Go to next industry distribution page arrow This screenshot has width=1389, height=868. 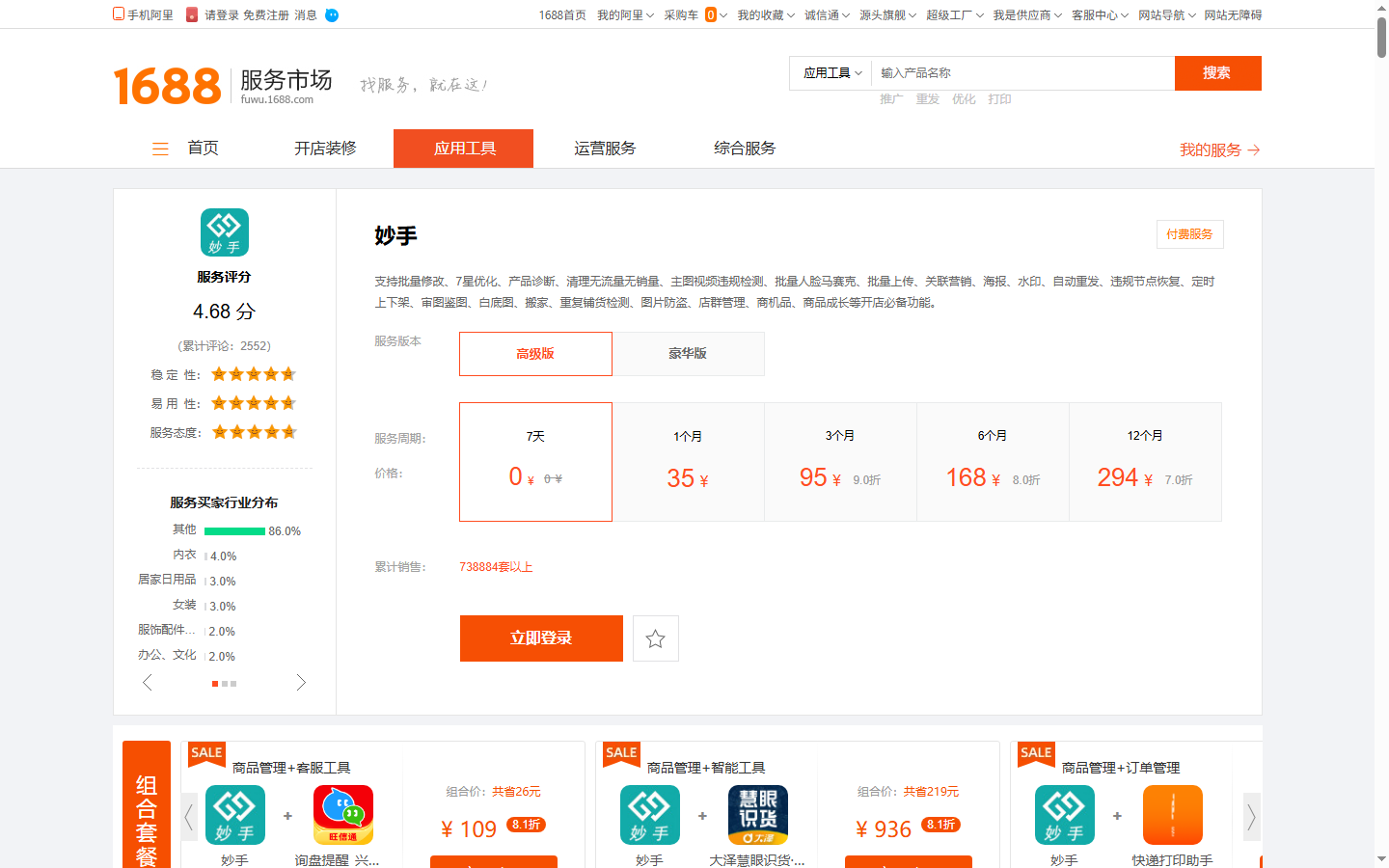(x=301, y=683)
